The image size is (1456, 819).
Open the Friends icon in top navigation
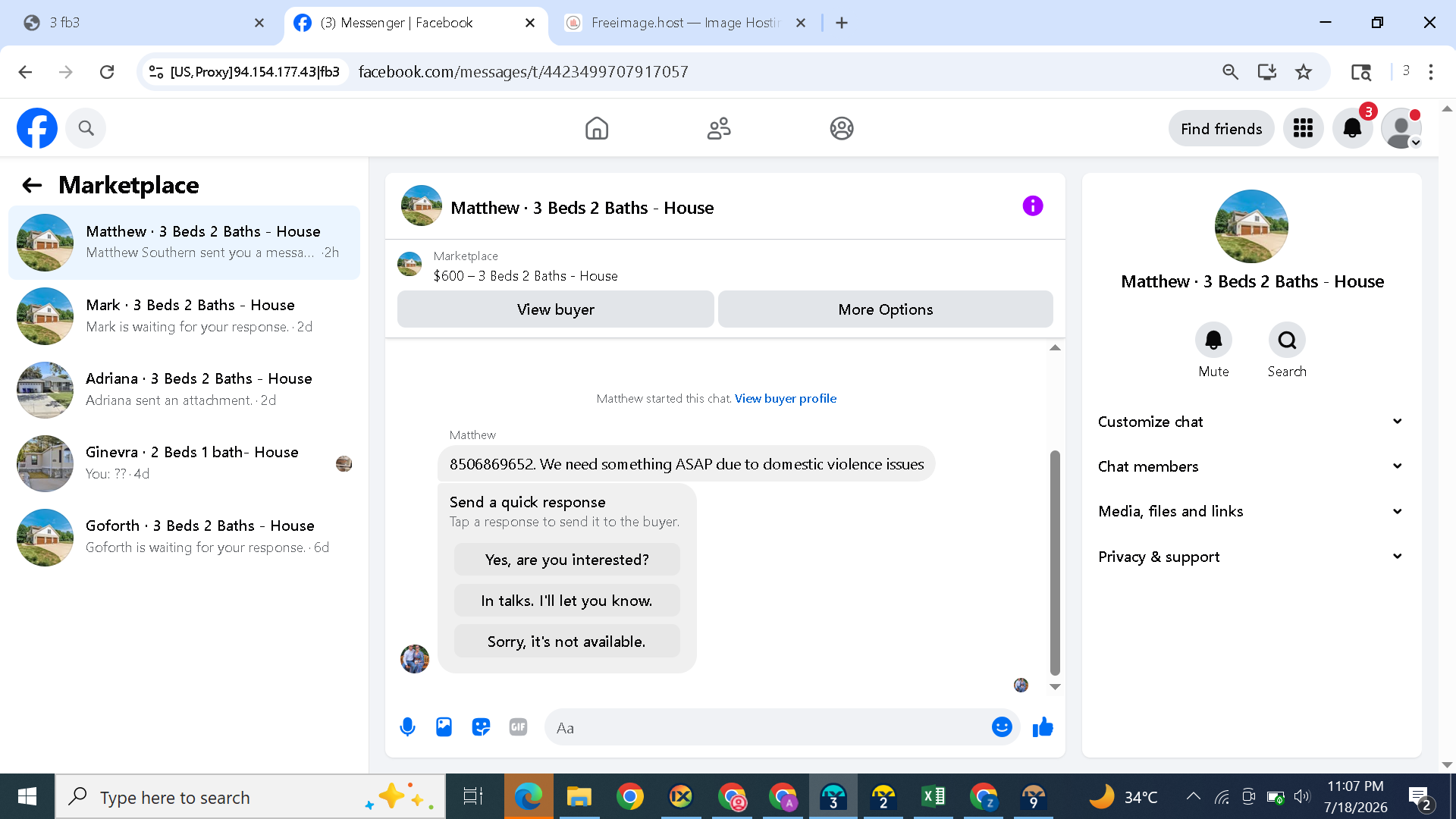point(719,128)
